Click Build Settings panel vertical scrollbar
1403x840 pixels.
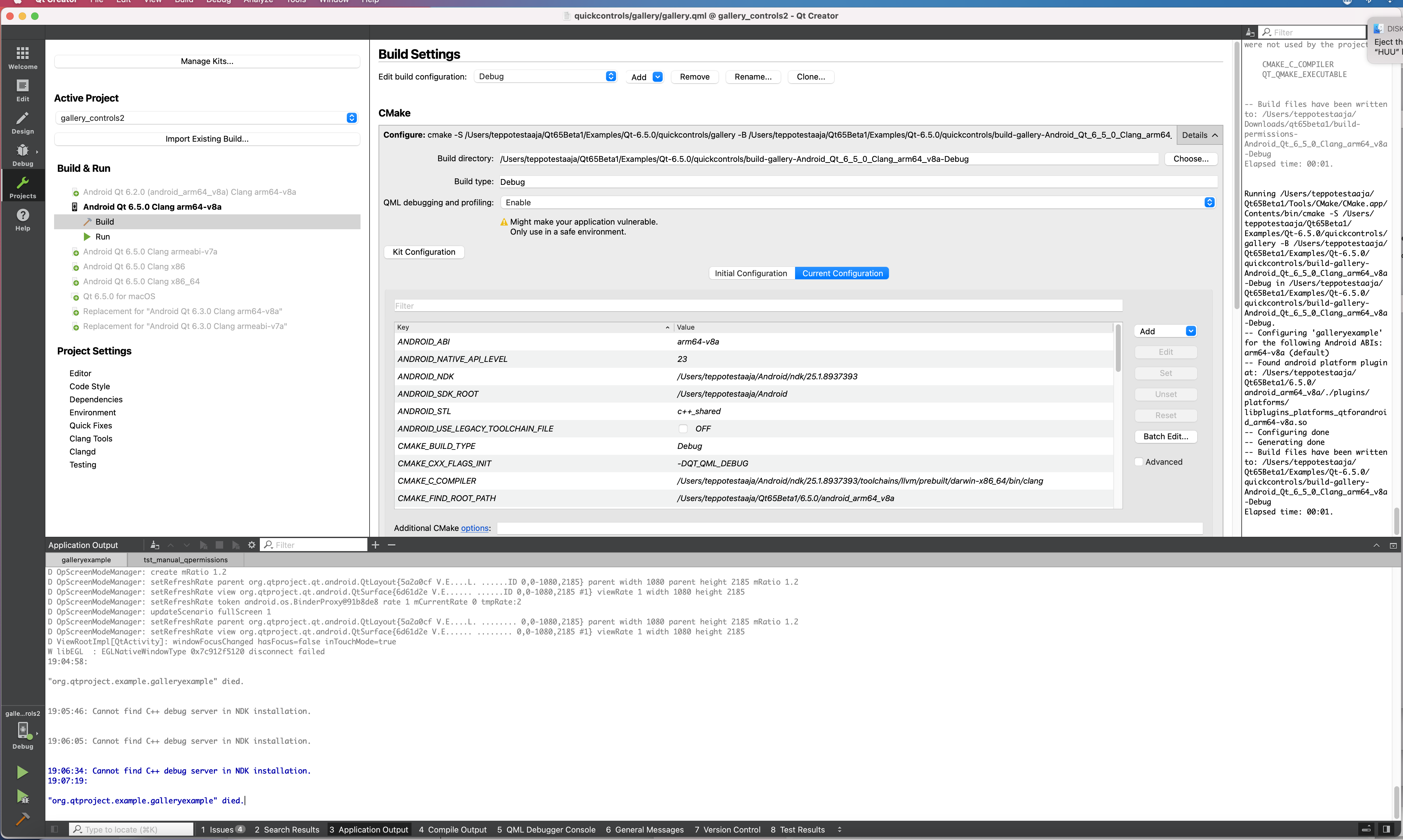click(x=1236, y=175)
